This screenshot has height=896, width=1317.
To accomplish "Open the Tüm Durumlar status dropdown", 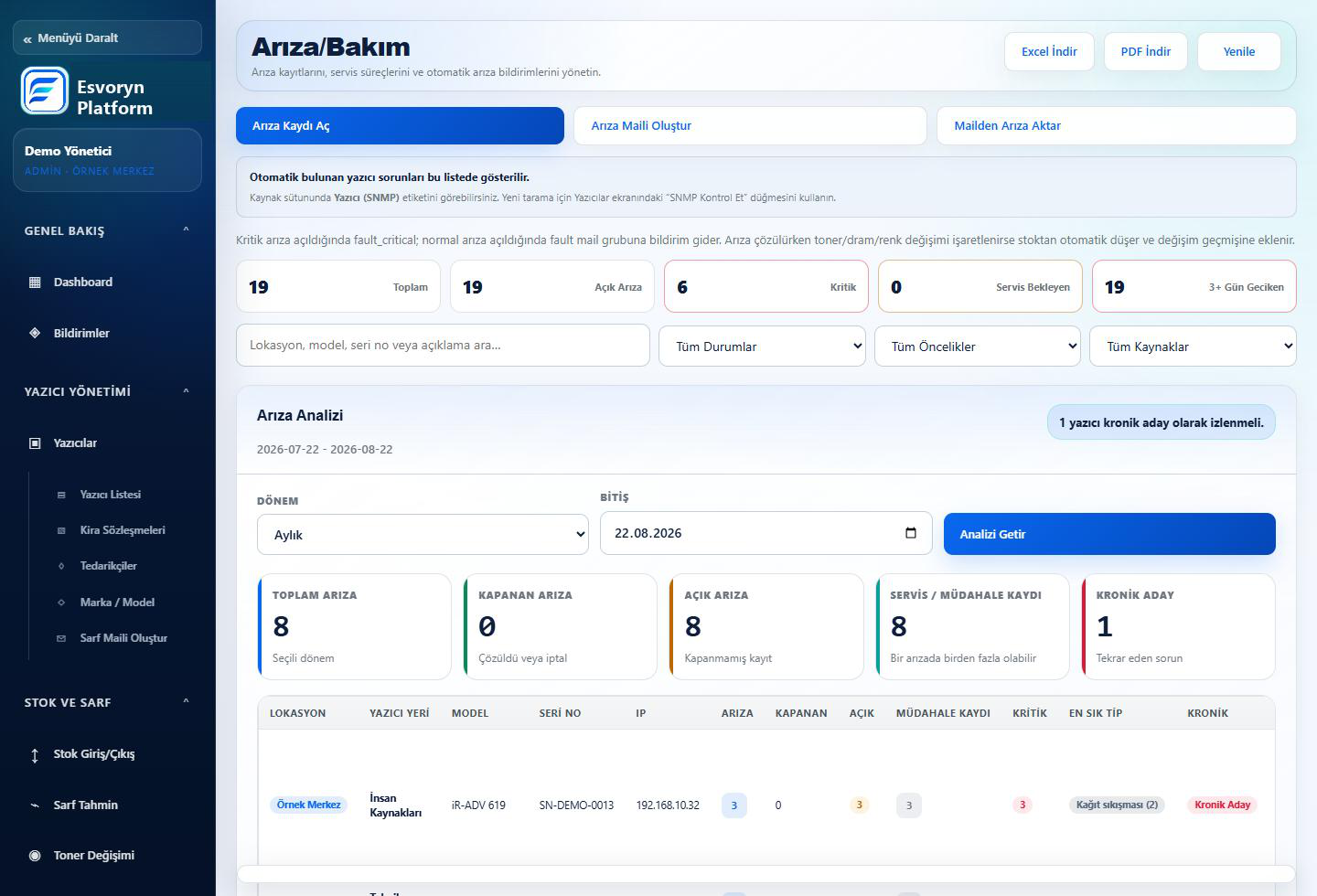I will point(762,347).
